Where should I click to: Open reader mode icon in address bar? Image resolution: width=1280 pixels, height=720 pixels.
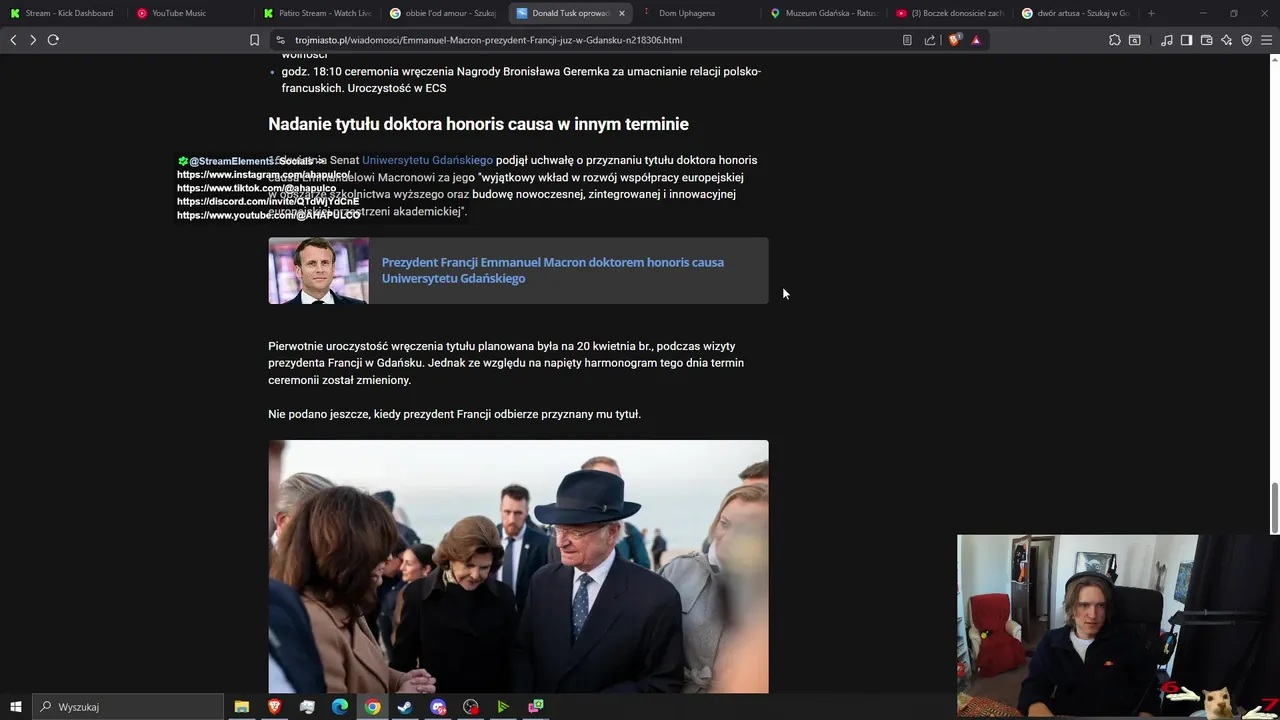click(907, 40)
